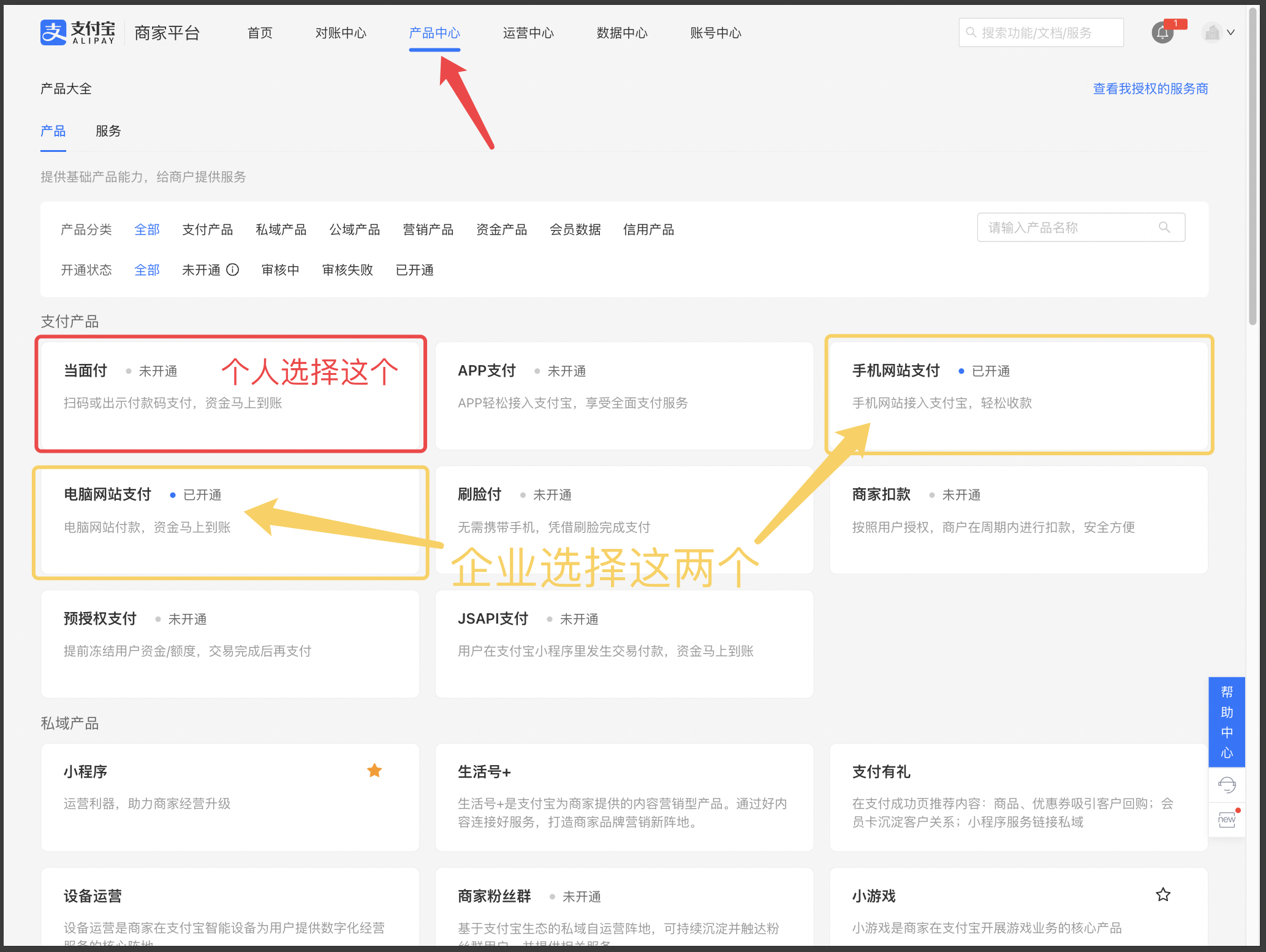Viewport: 1266px width, 952px height.
Task: Filter by 支付产品 category
Action: pos(208,230)
